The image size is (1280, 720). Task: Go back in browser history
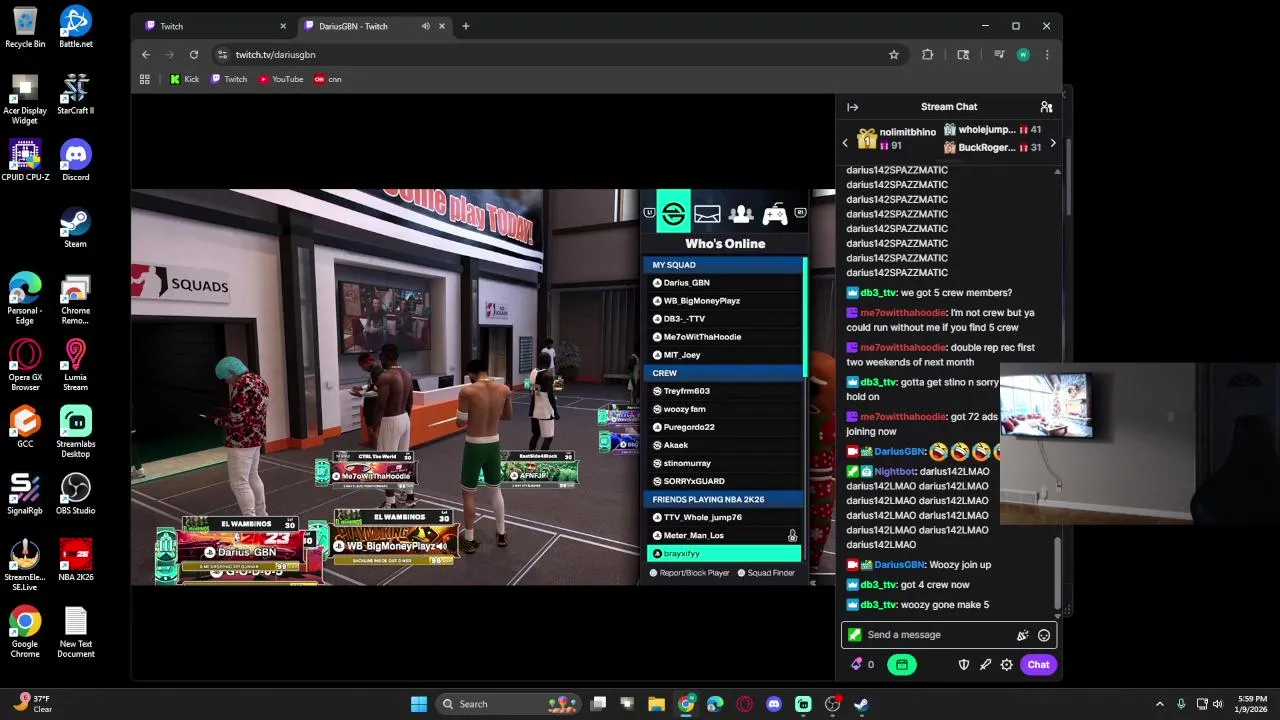point(146,55)
